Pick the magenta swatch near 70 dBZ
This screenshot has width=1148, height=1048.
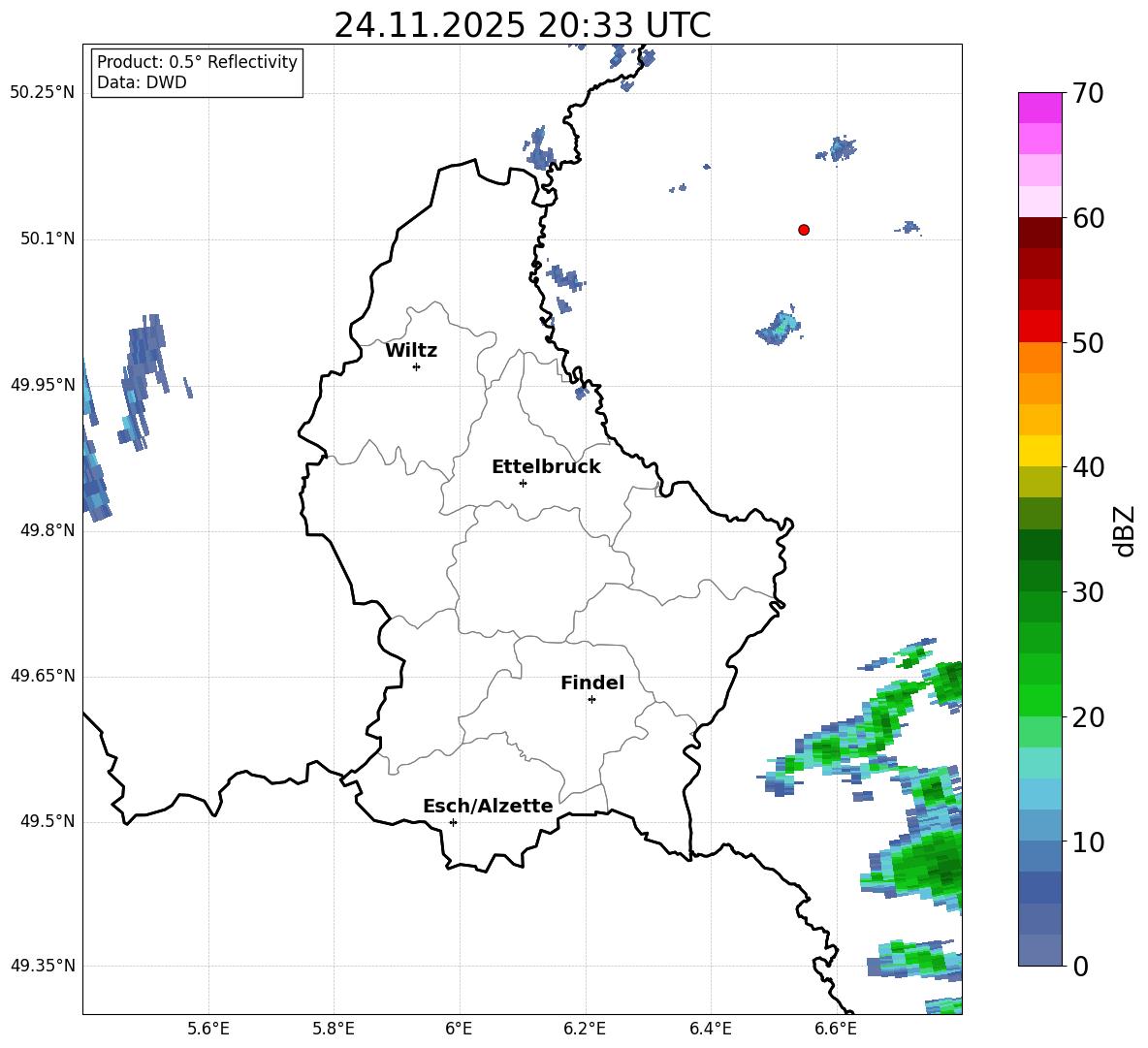1039,108
